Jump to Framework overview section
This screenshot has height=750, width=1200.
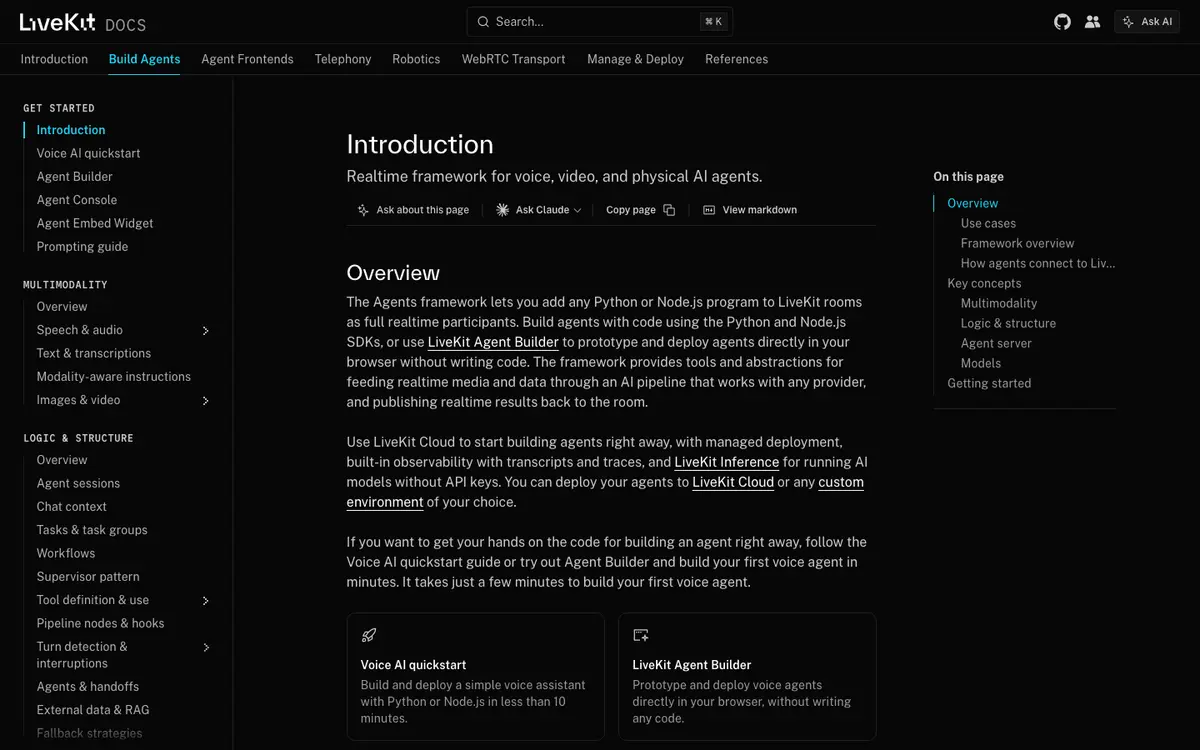coord(1018,243)
